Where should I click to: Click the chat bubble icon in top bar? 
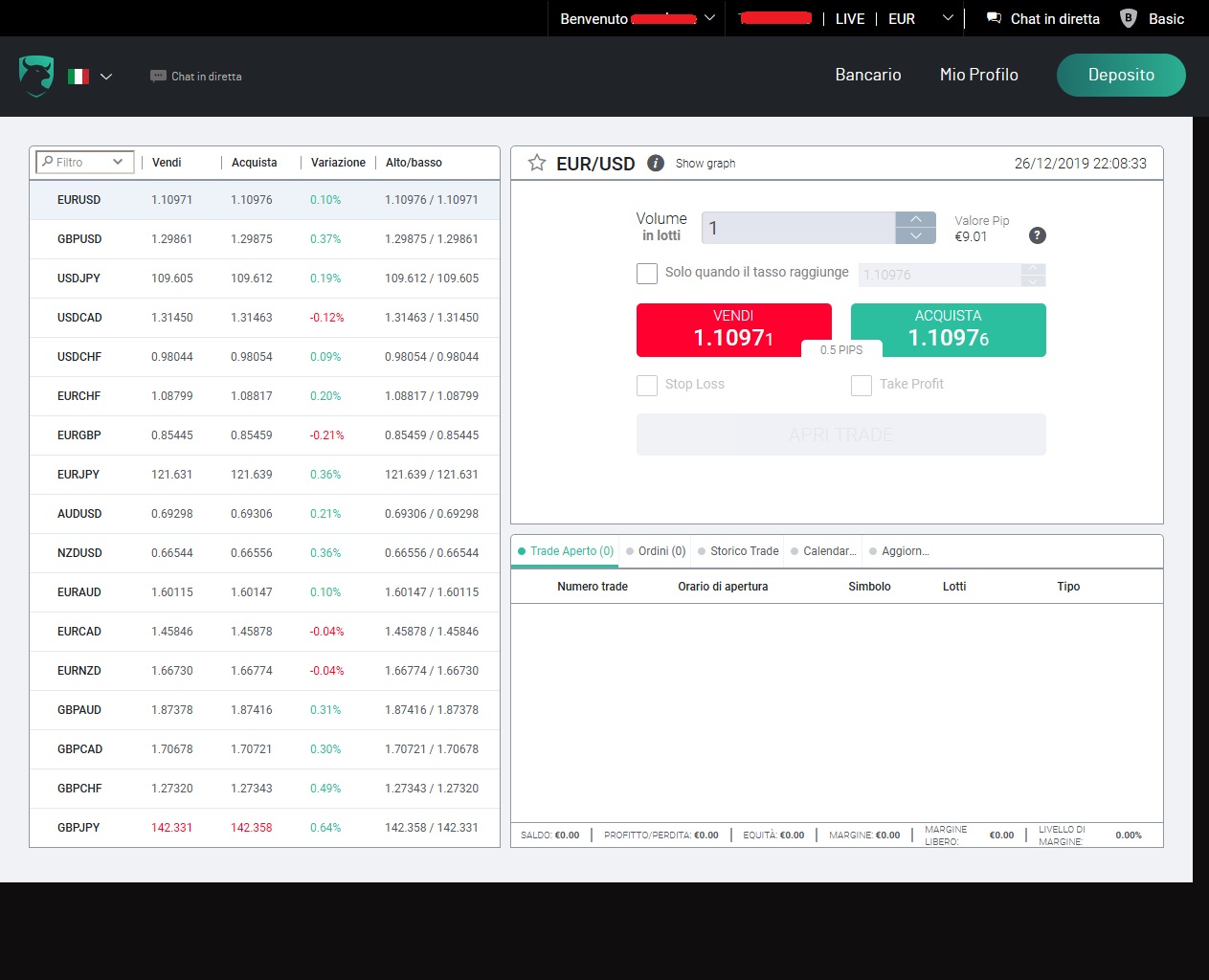pyautogui.click(x=995, y=18)
